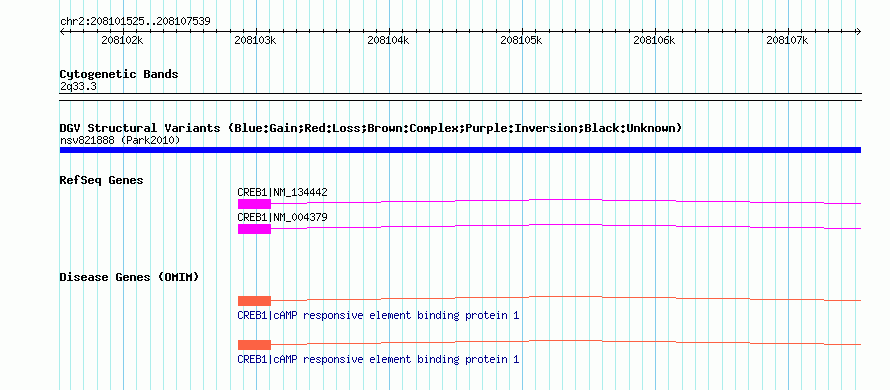
Task: Click the chr2:208101525..208107539 region label
Action: pos(135,22)
